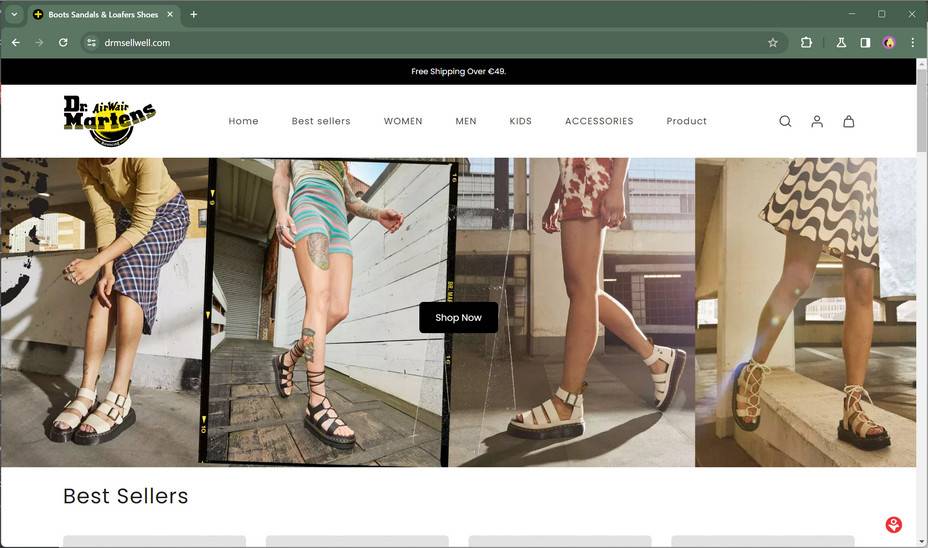Close the Boots Sandals & Loafers tab
928x548 pixels.
tap(170, 14)
